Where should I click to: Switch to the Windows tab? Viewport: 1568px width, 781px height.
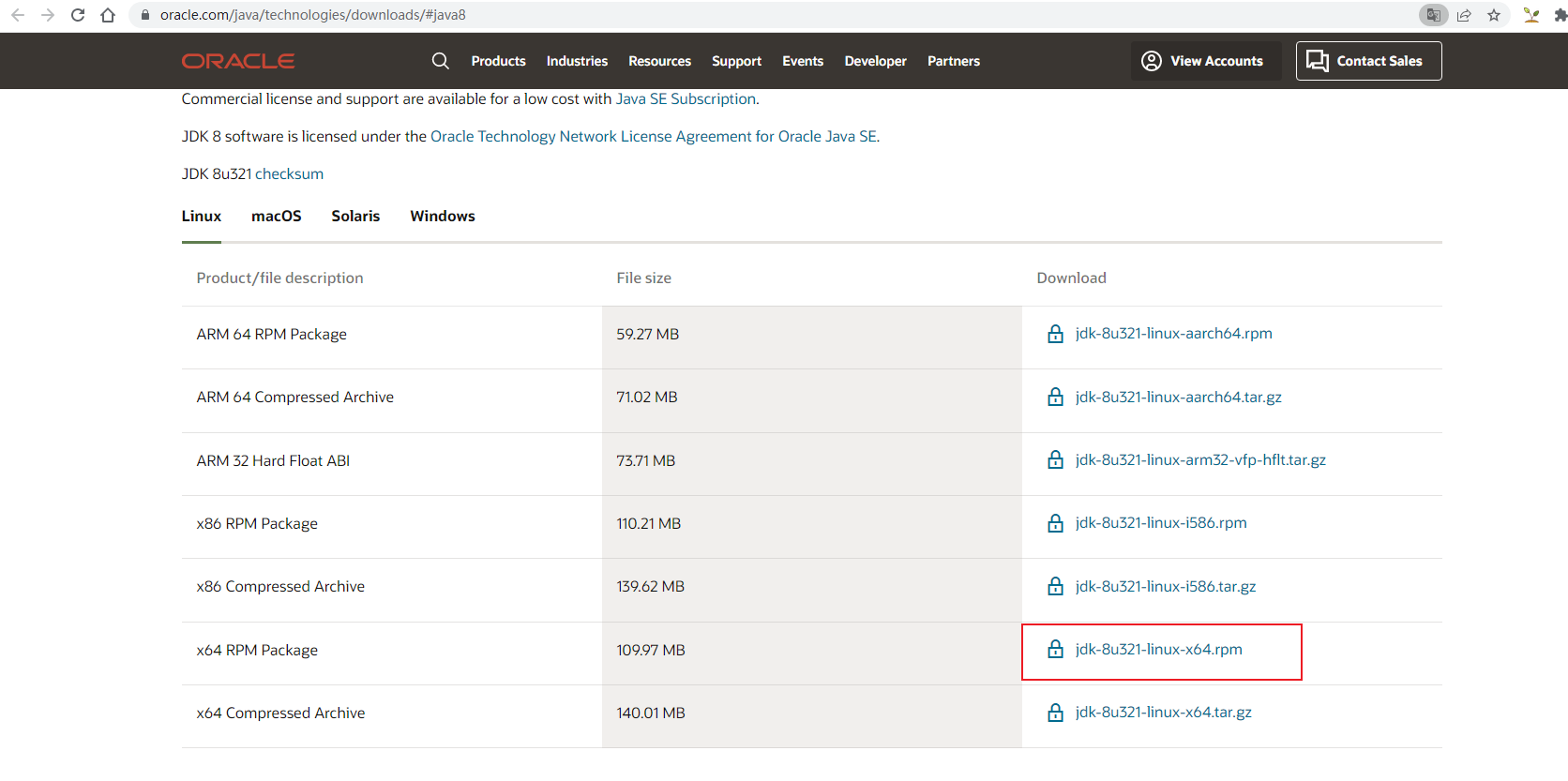coord(442,216)
